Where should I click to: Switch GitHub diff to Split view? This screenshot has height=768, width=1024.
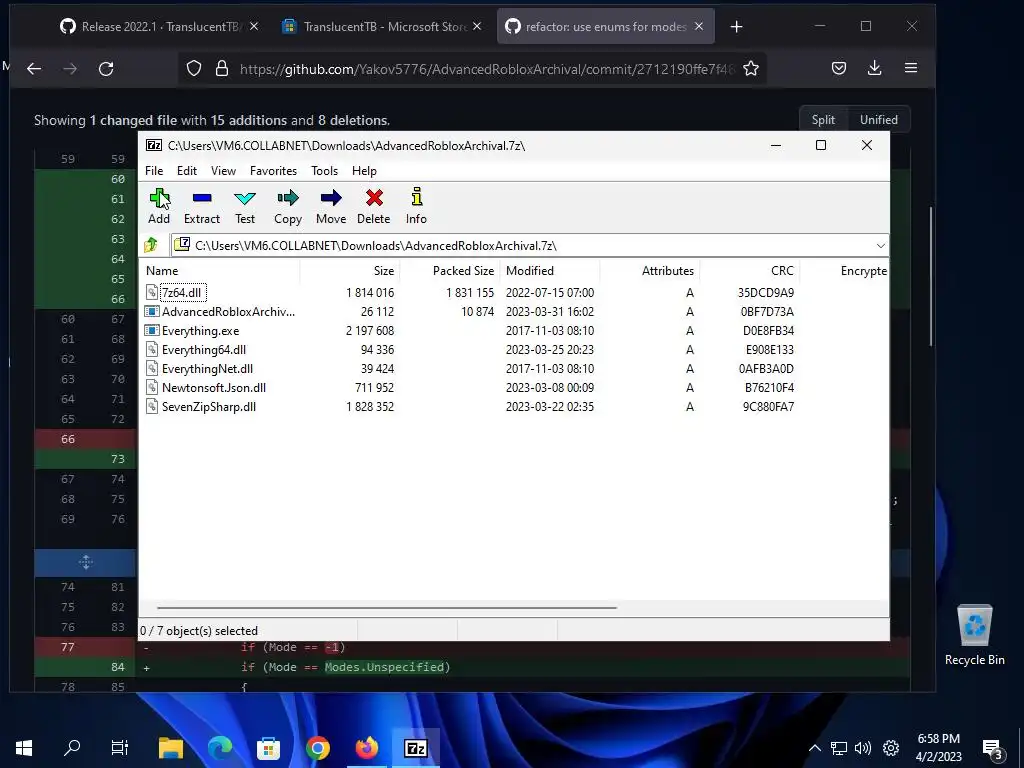[823, 120]
